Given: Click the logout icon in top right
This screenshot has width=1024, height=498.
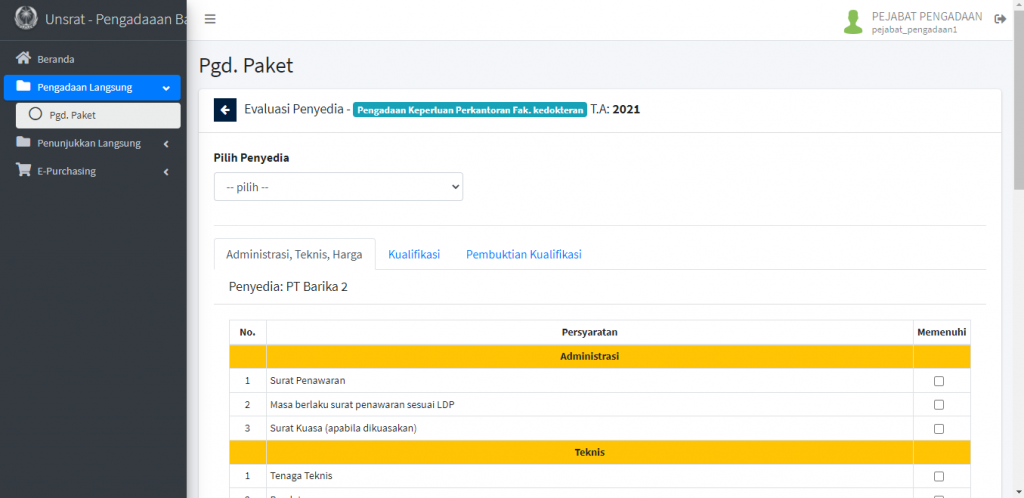Looking at the screenshot, I should [1000, 20].
